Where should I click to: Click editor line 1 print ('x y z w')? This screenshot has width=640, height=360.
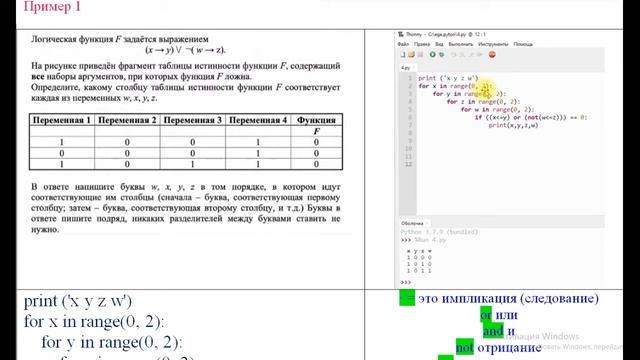(448, 78)
